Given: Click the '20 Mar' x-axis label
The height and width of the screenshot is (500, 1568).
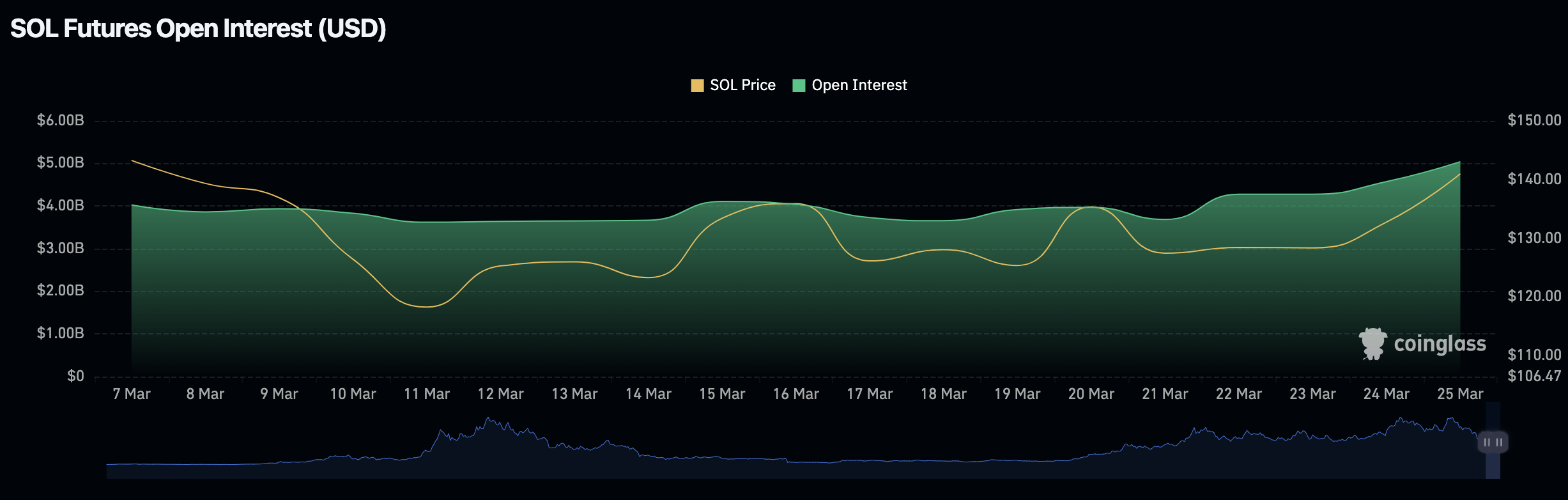Looking at the screenshot, I should pyautogui.click(x=1091, y=394).
